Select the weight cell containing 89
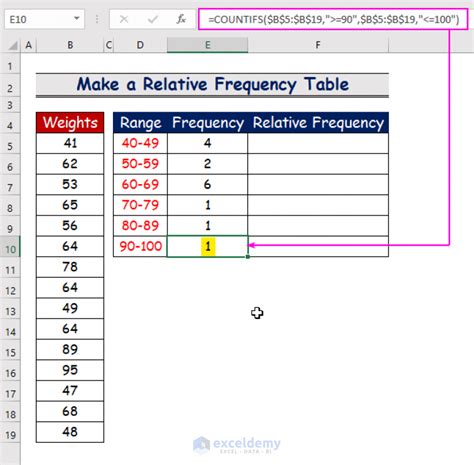Image resolution: width=474 pixels, height=465 pixels. [70, 350]
